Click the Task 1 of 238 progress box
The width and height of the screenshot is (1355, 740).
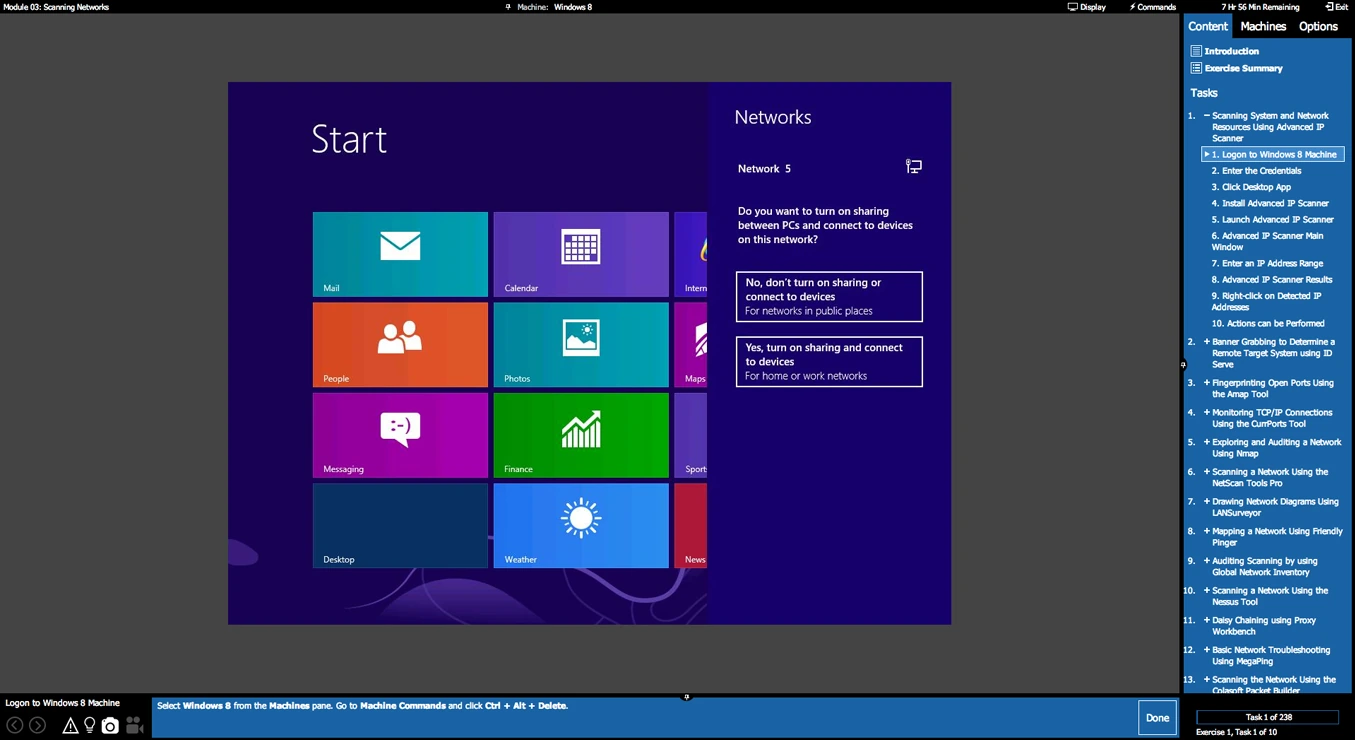pos(1268,717)
